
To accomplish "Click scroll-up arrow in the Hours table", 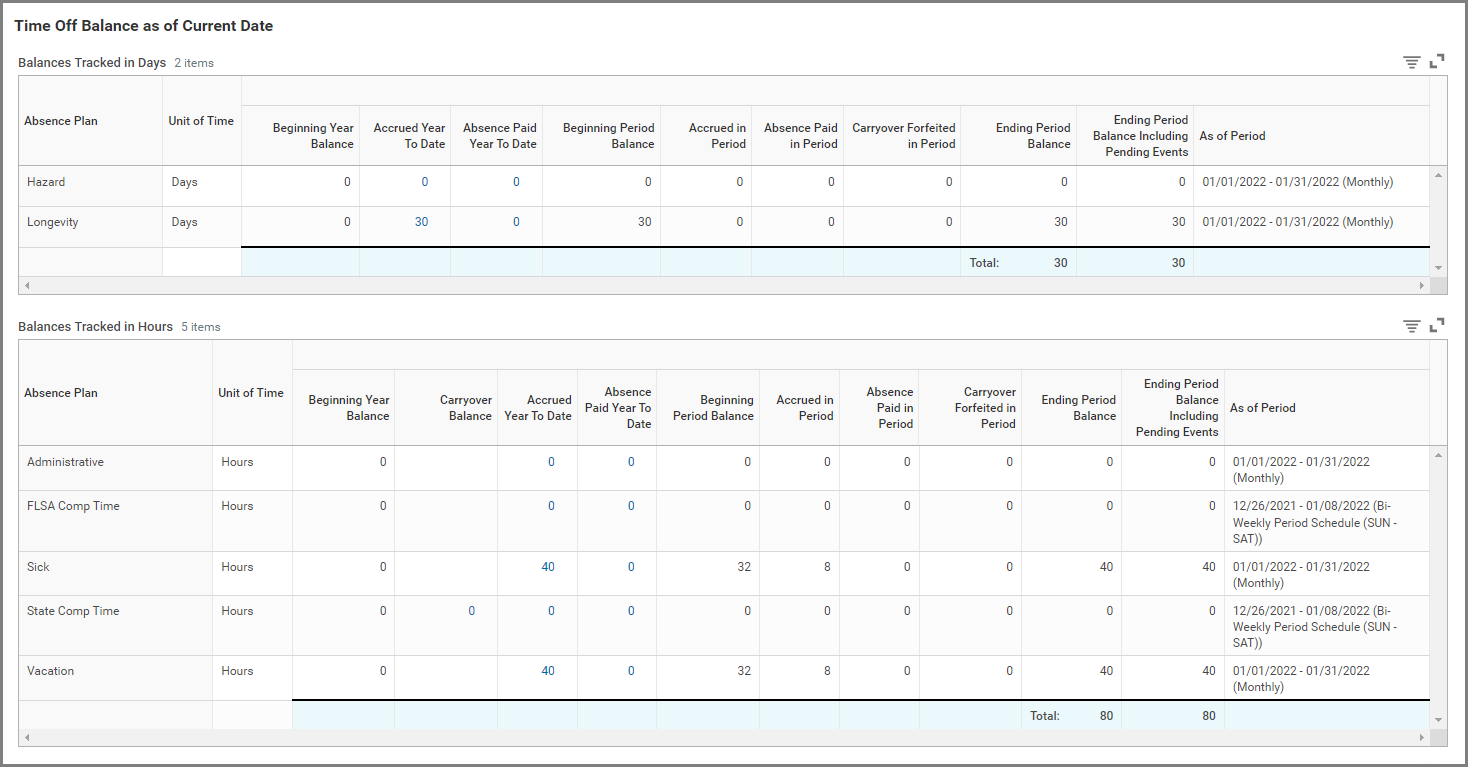I will point(1438,455).
